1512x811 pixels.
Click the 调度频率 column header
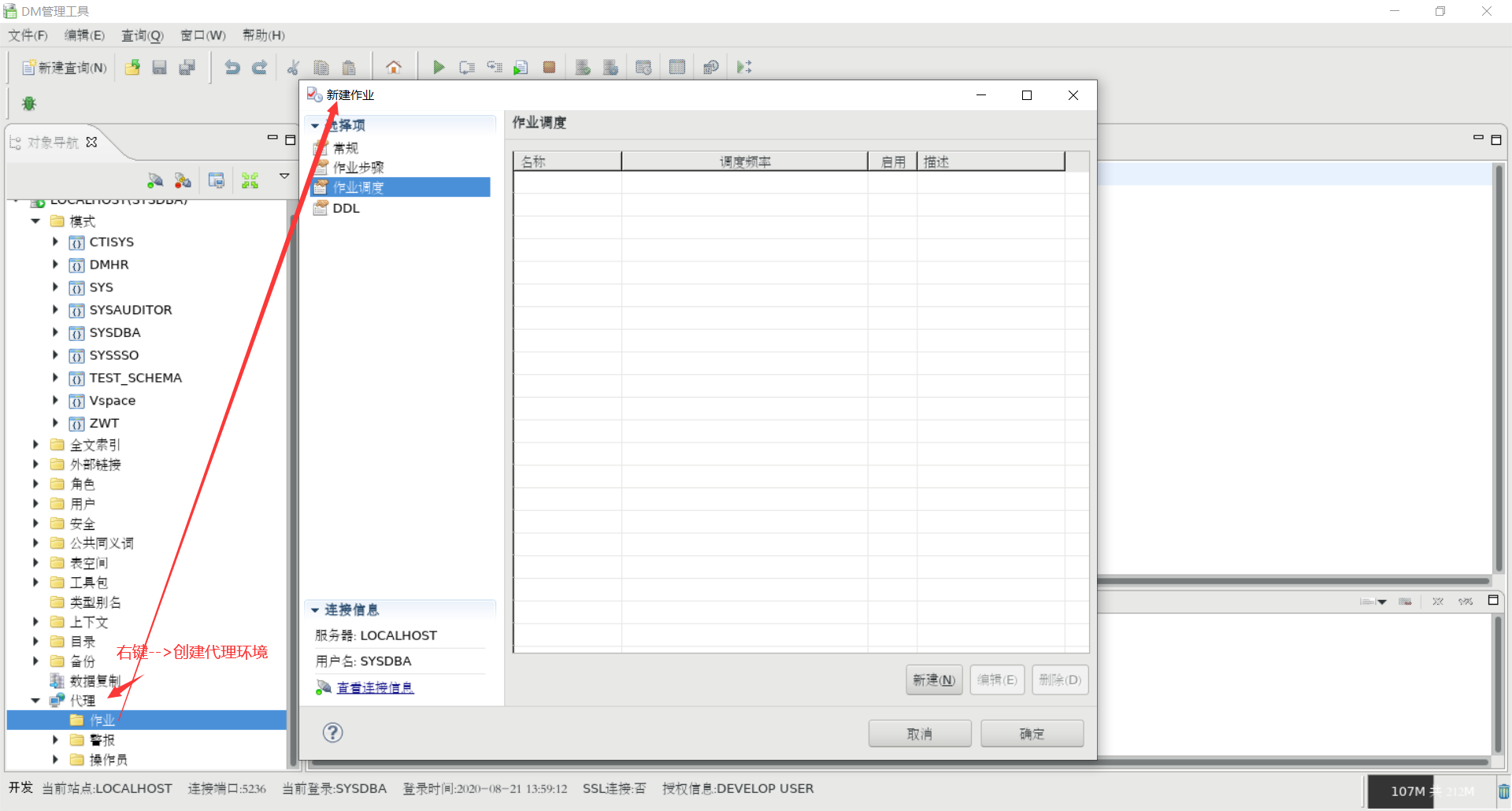pos(745,161)
